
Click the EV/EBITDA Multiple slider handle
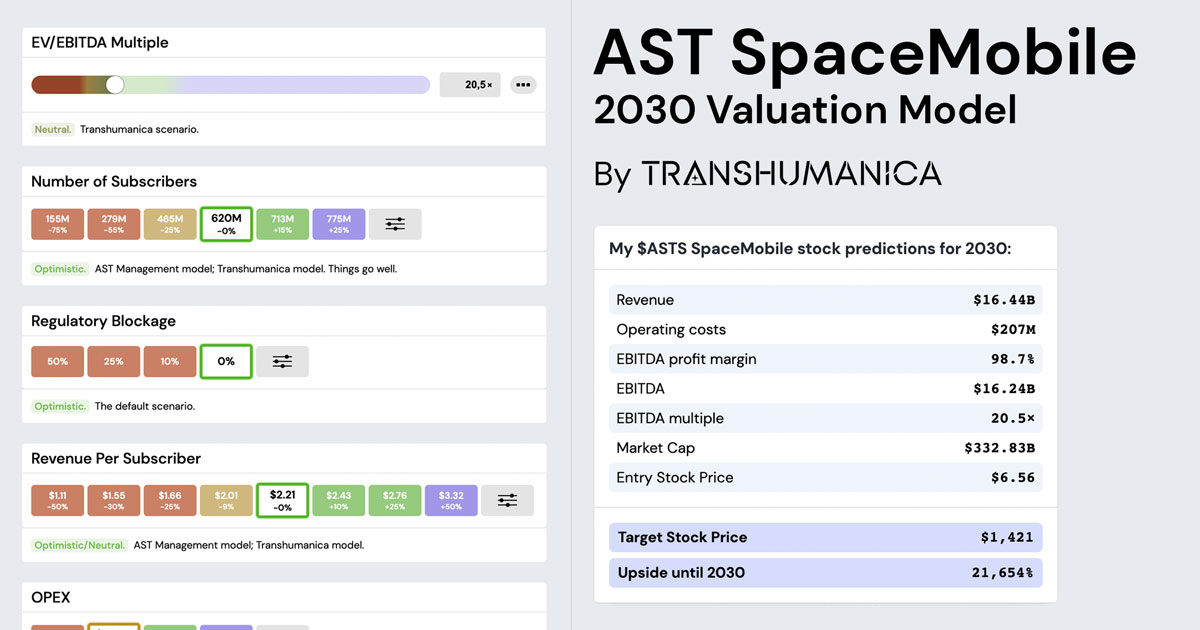(x=115, y=85)
